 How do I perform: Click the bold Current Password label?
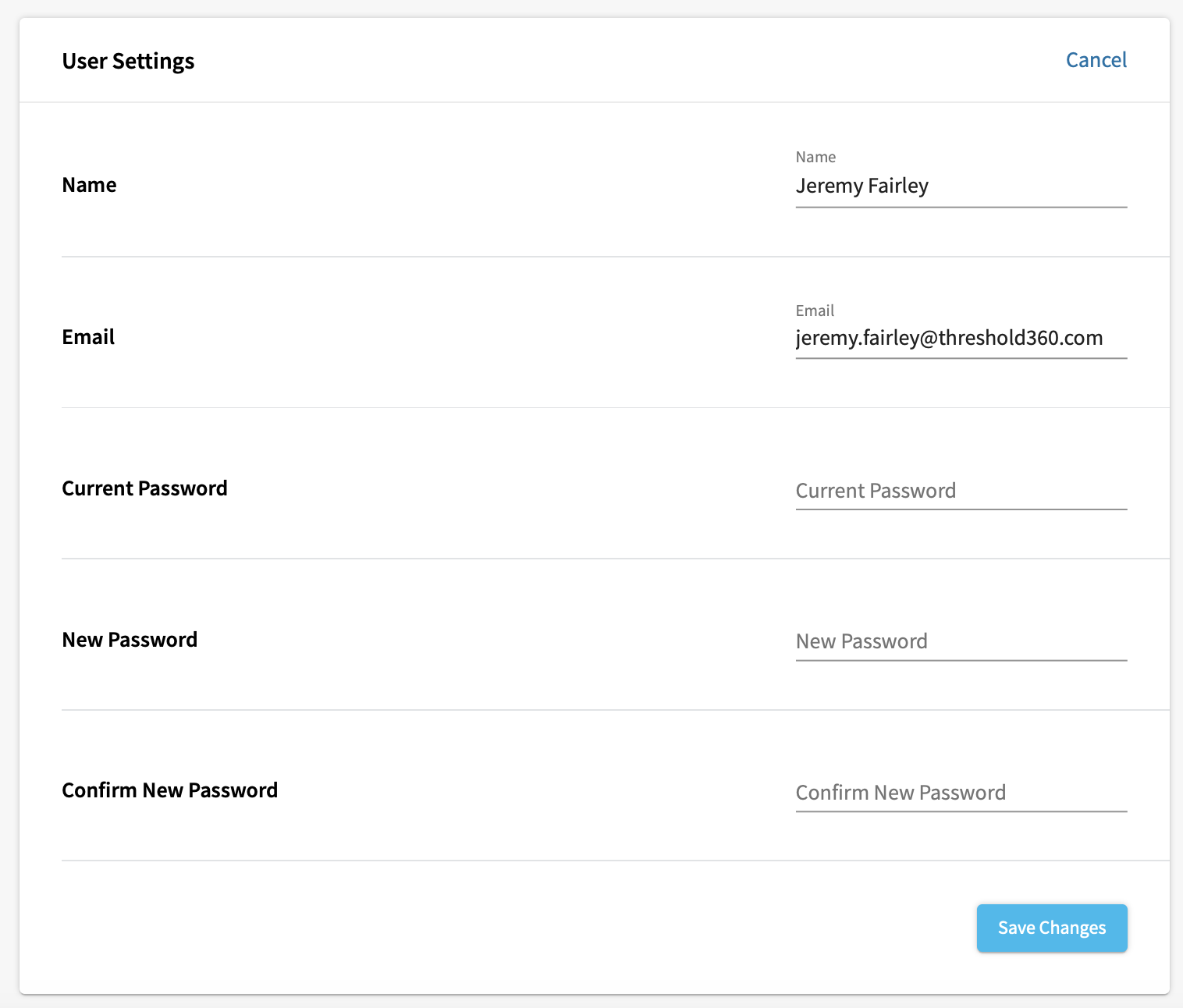(145, 488)
